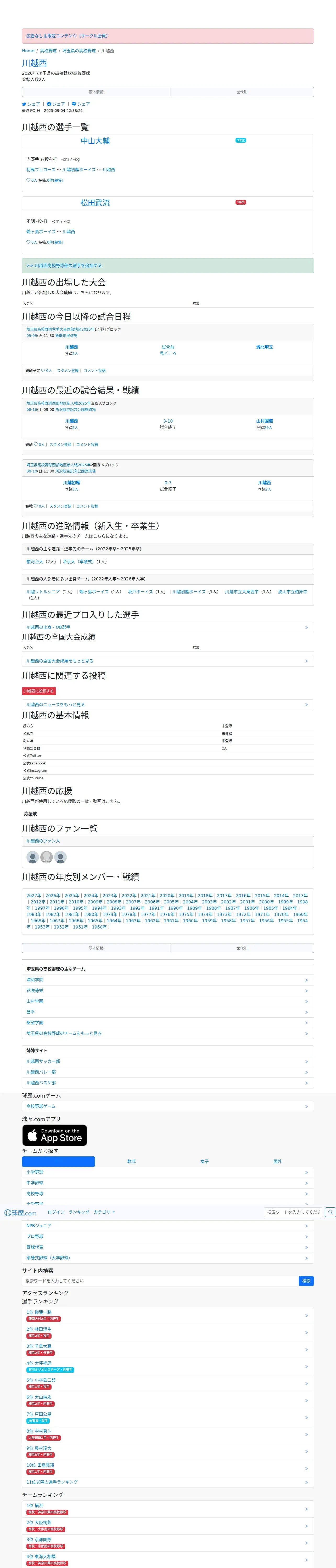This screenshot has height=1568, width=336.
Task: Open the 聖望学園 row chevron
Action: point(307,1023)
